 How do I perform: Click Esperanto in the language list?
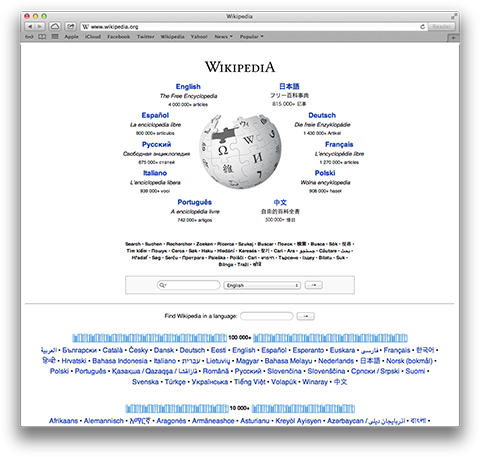[x=308, y=350]
